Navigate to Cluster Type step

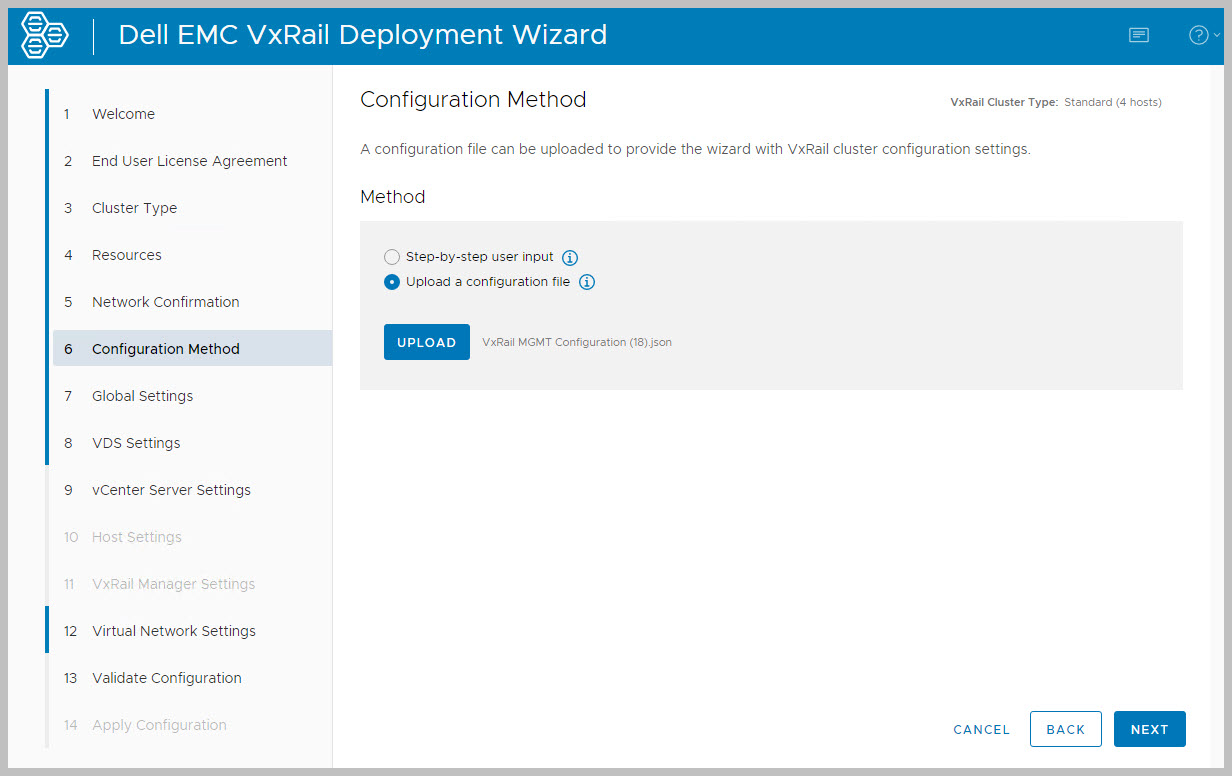point(134,208)
